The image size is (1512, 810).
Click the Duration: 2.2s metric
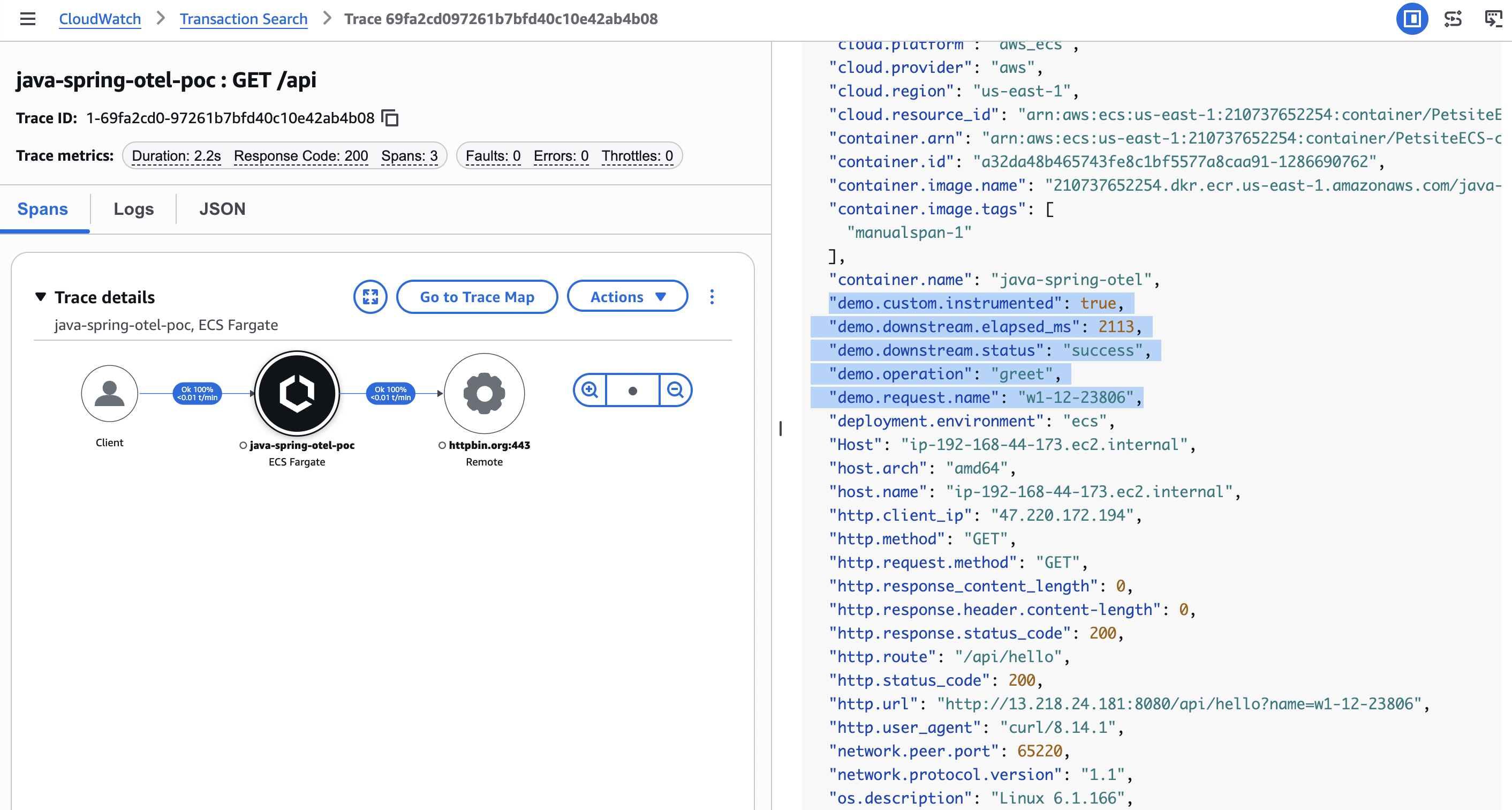(176, 156)
